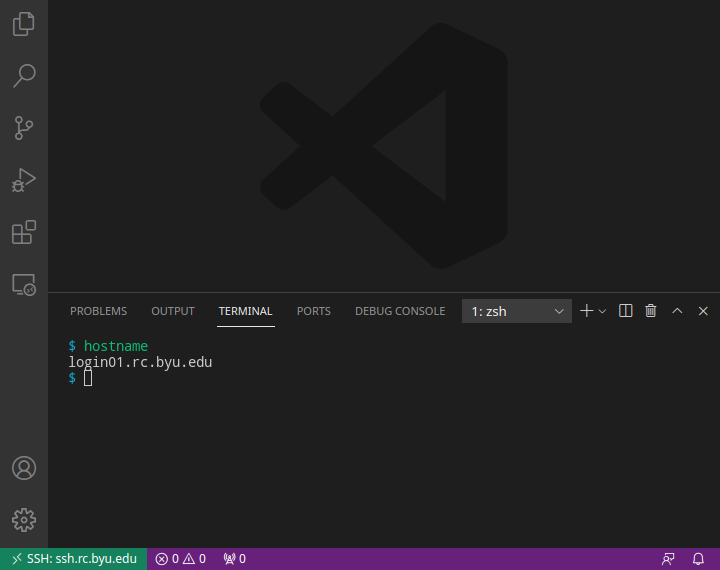Click the feedback icon in status bar
720x570 pixels.
click(x=668, y=559)
